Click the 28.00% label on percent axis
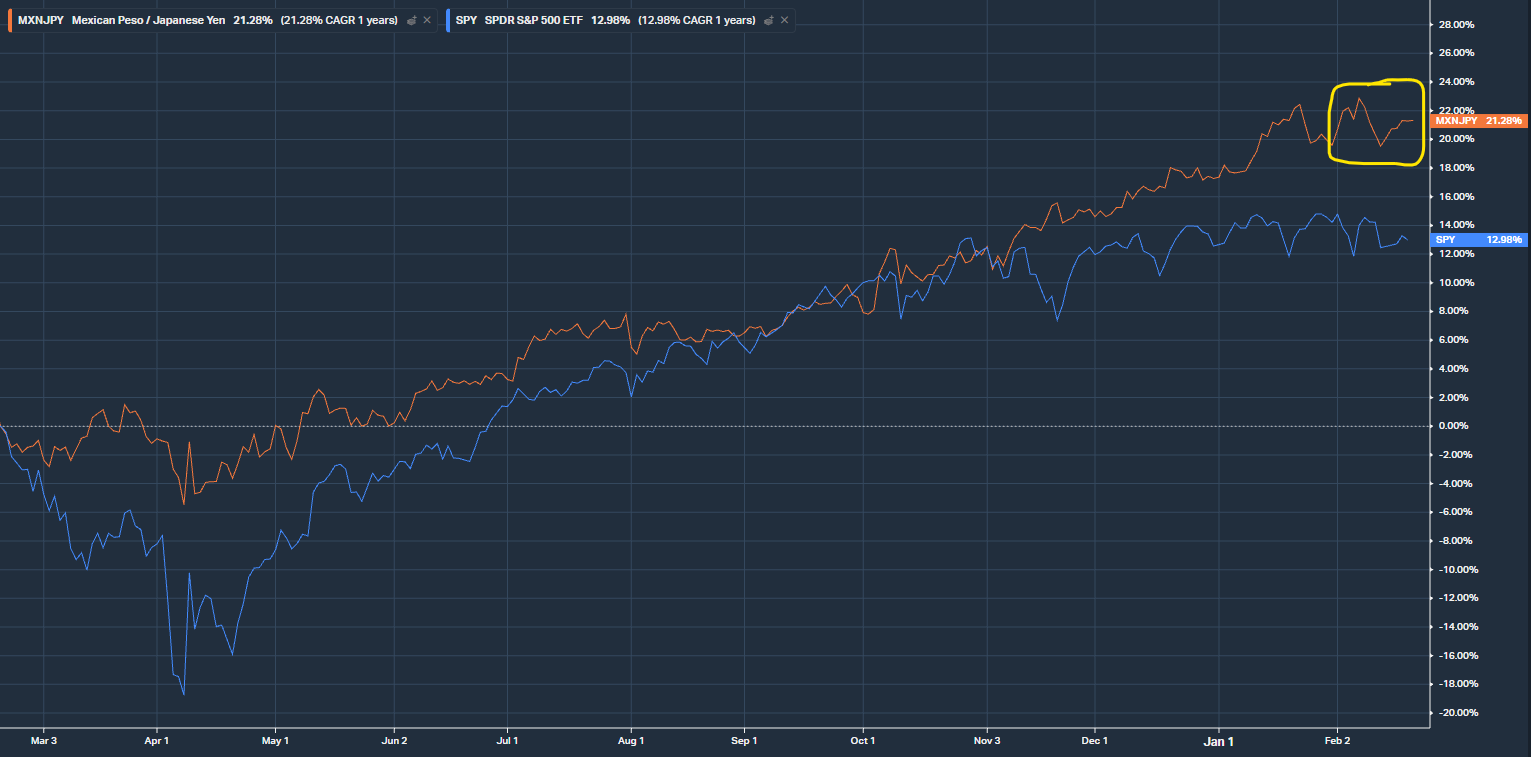 (x=1456, y=24)
